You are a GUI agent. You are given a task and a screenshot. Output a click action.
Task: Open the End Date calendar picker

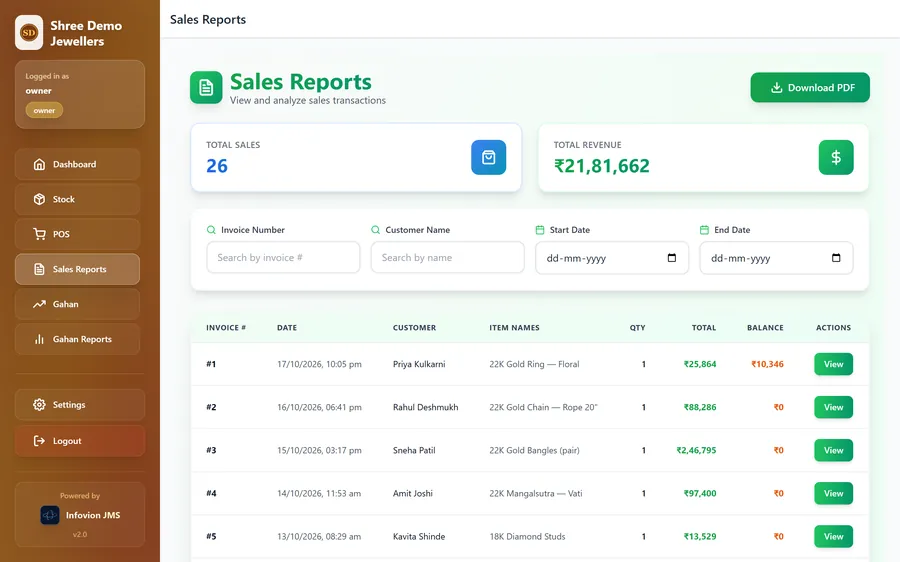pos(836,258)
